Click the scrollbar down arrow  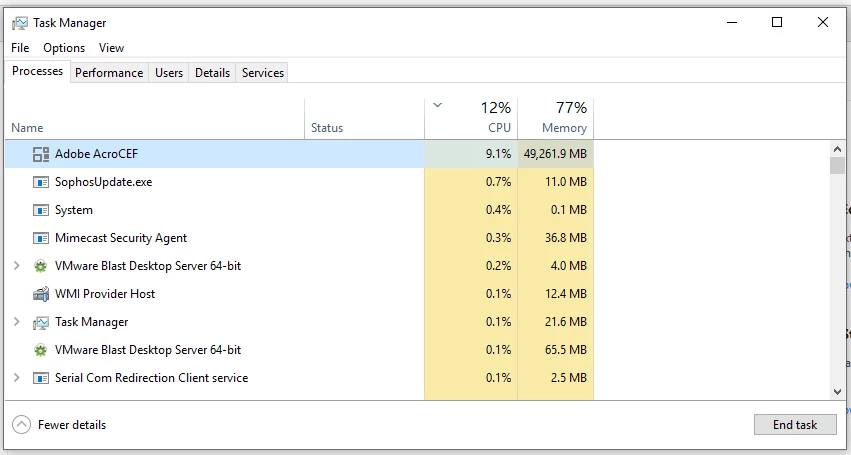[837, 392]
